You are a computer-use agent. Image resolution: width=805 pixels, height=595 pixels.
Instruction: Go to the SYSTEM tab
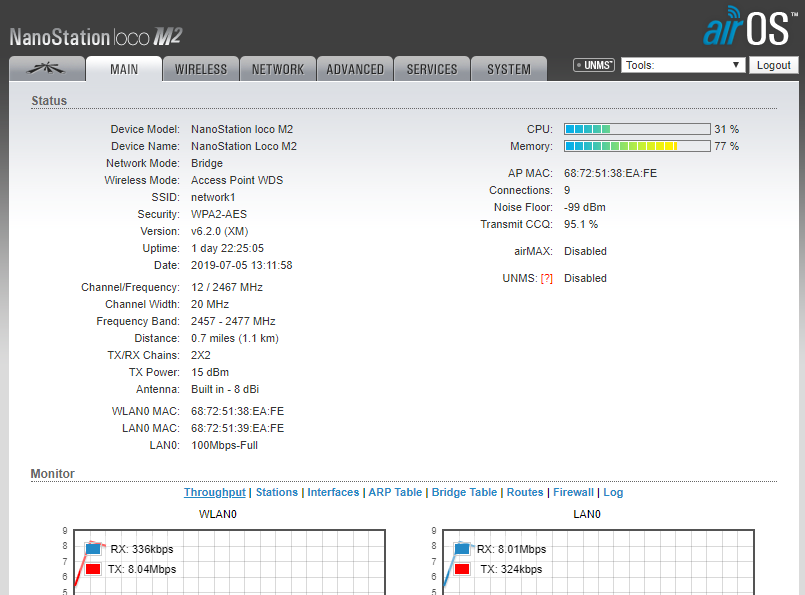click(509, 69)
